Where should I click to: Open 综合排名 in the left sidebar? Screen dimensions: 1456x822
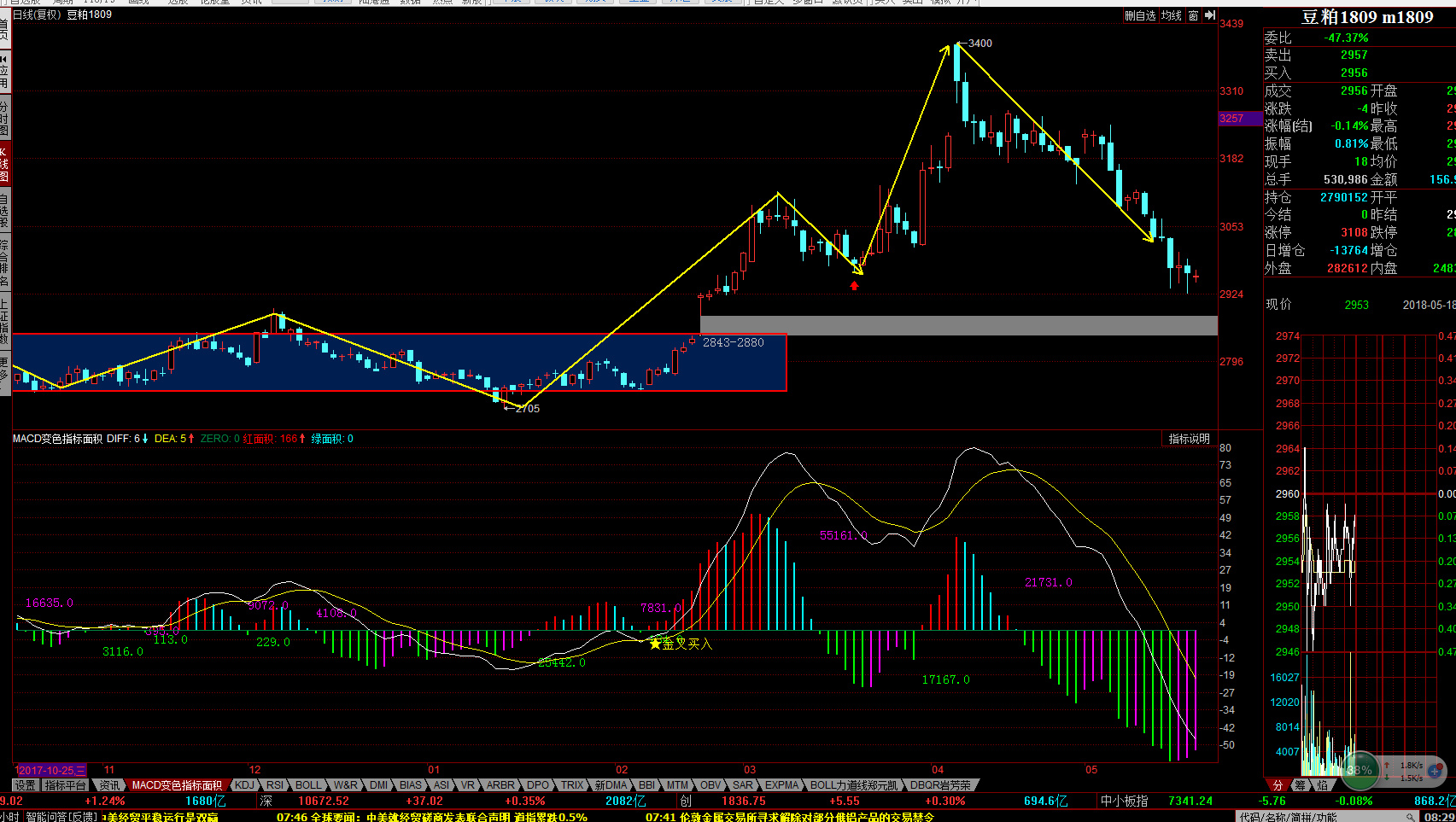[4, 264]
